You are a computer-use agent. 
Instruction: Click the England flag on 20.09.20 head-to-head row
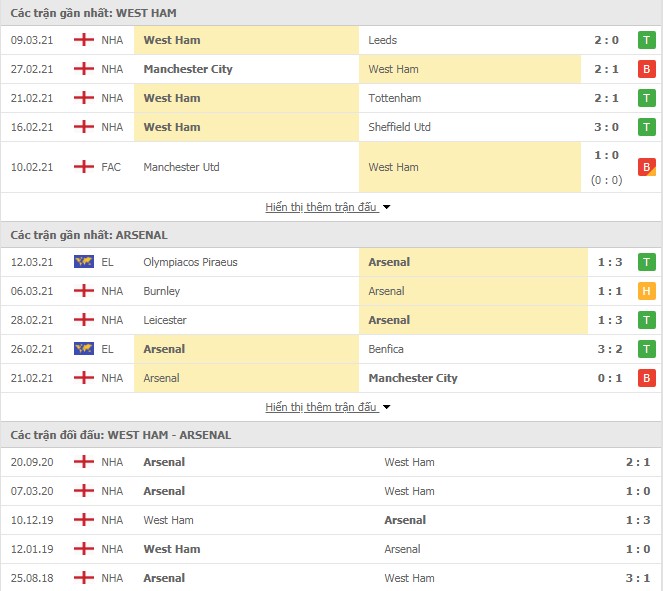pos(84,462)
